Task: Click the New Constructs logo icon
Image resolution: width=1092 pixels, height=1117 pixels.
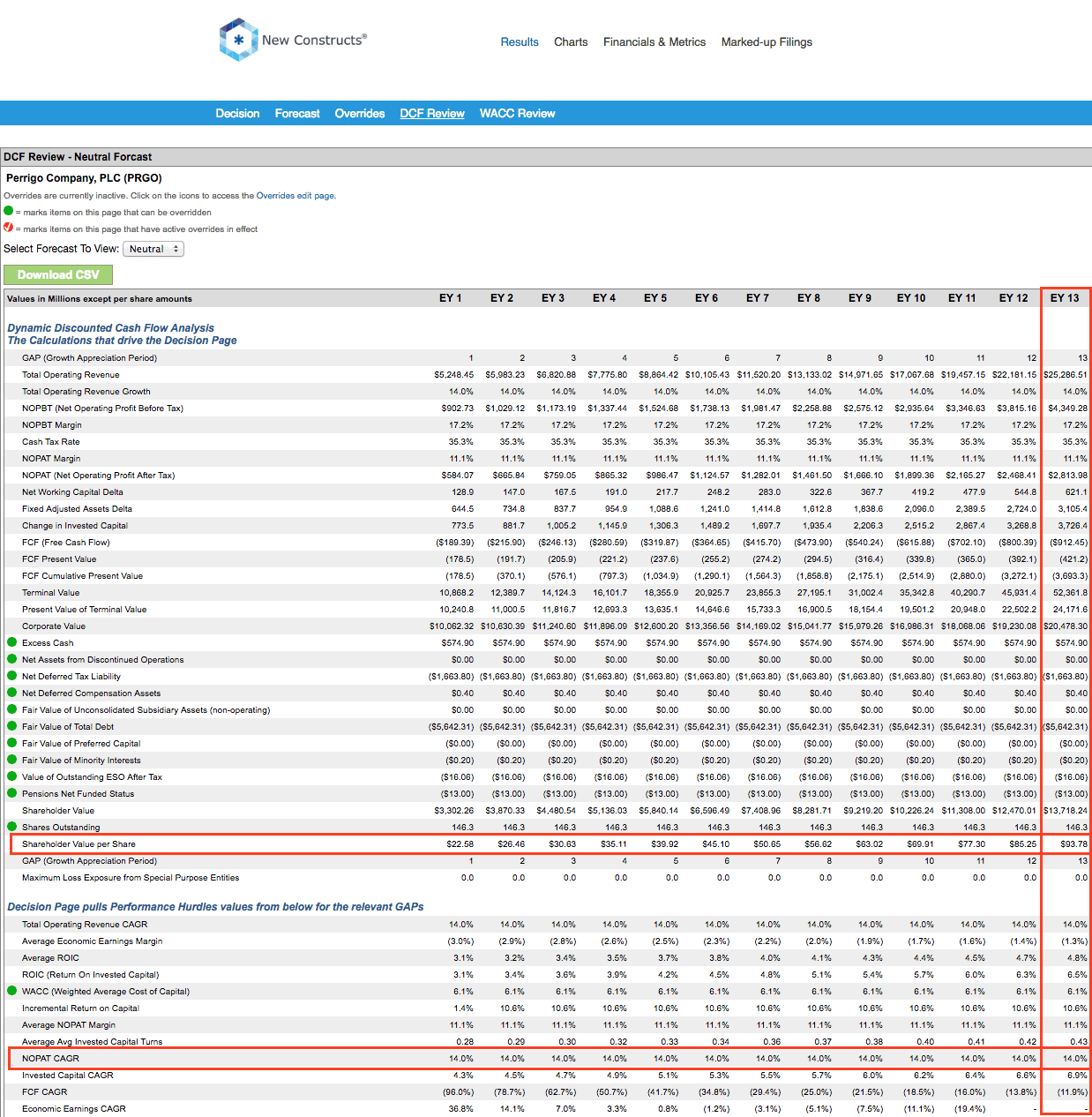Action: [238, 40]
